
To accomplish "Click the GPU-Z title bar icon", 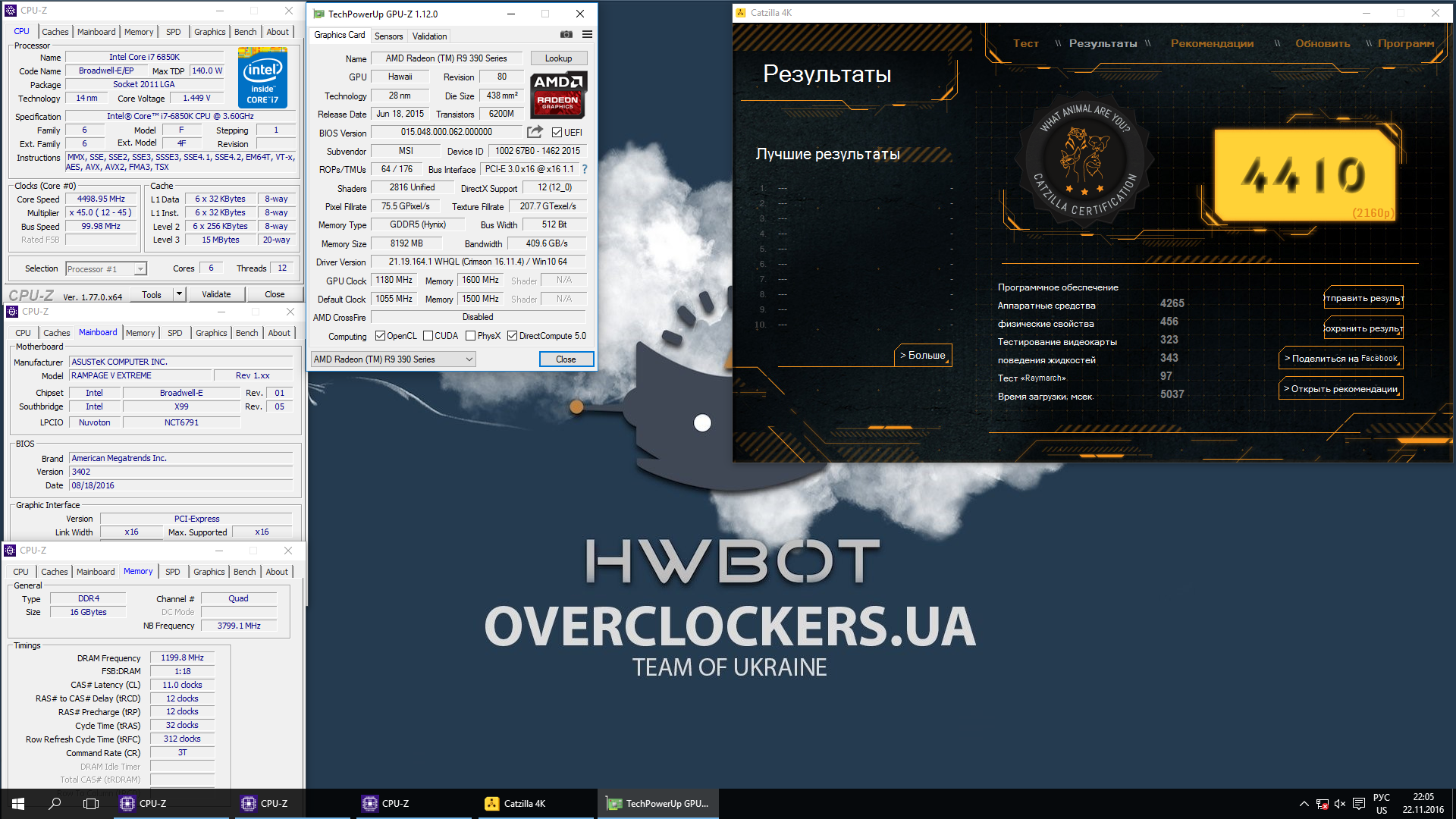I will [318, 14].
